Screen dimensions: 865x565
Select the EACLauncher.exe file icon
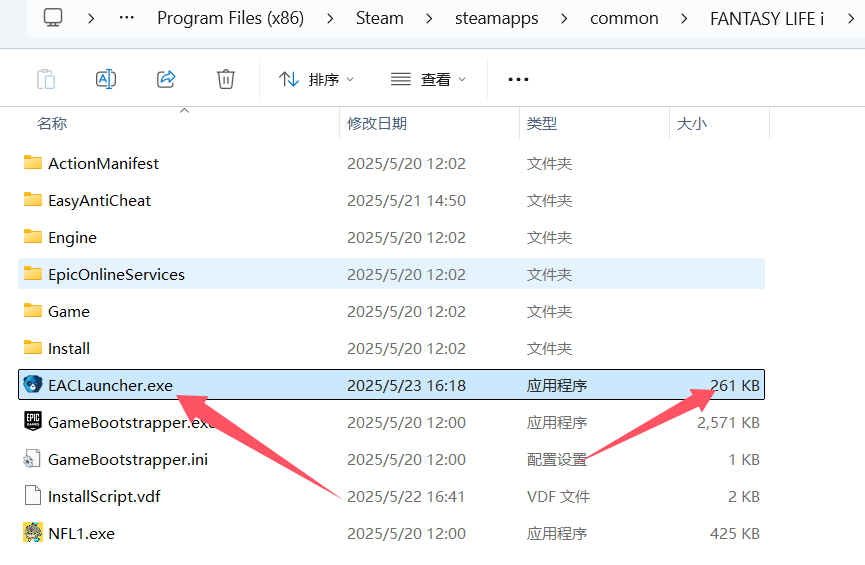click(33, 385)
